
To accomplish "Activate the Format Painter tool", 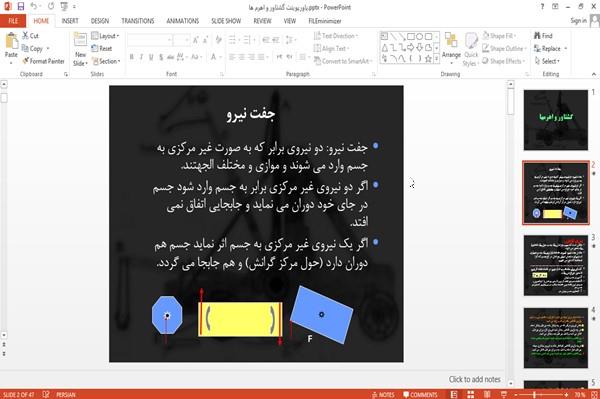I will pos(43,61).
